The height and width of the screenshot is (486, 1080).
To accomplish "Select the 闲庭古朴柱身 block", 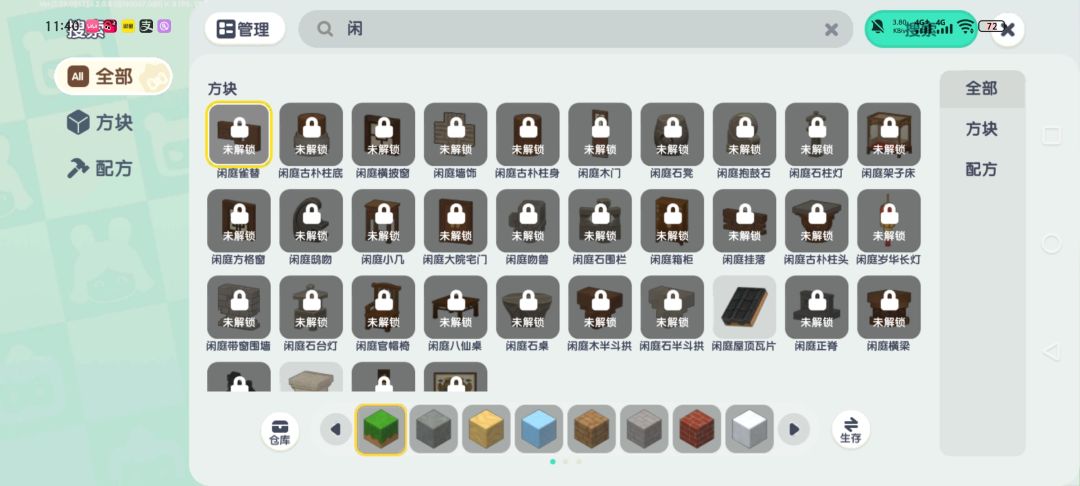I will (x=528, y=135).
